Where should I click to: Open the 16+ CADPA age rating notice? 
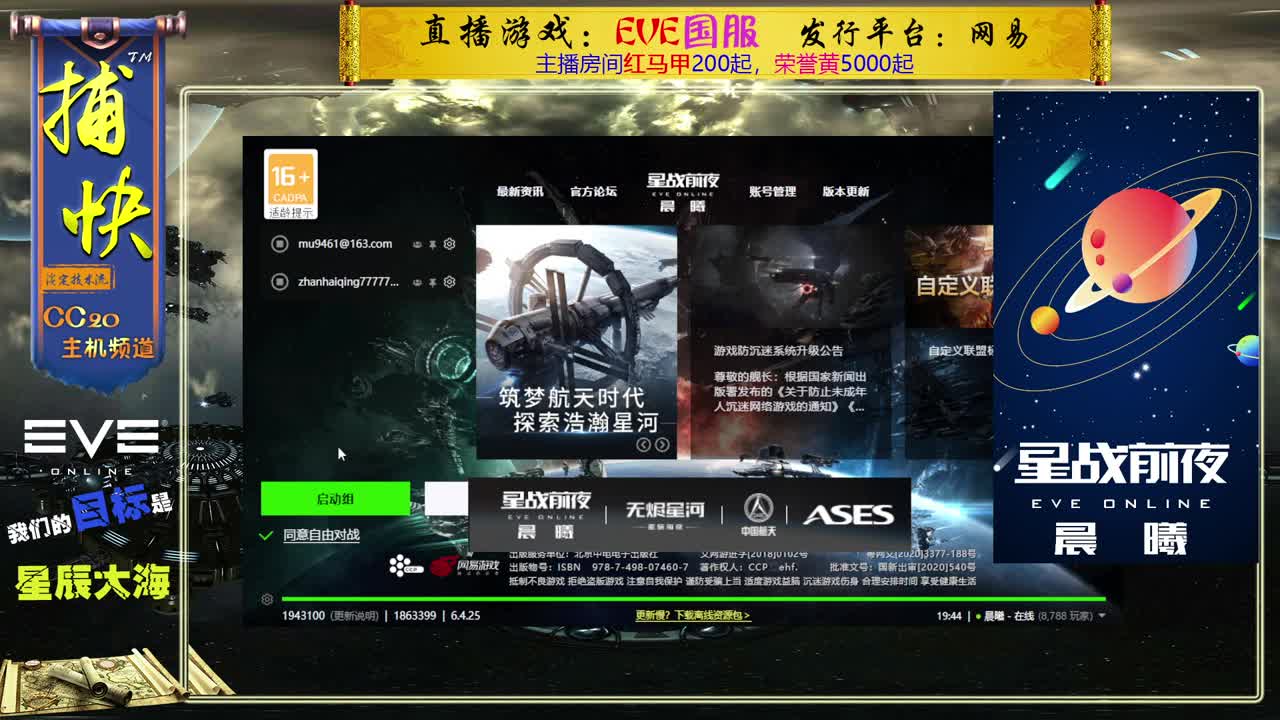pos(291,185)
